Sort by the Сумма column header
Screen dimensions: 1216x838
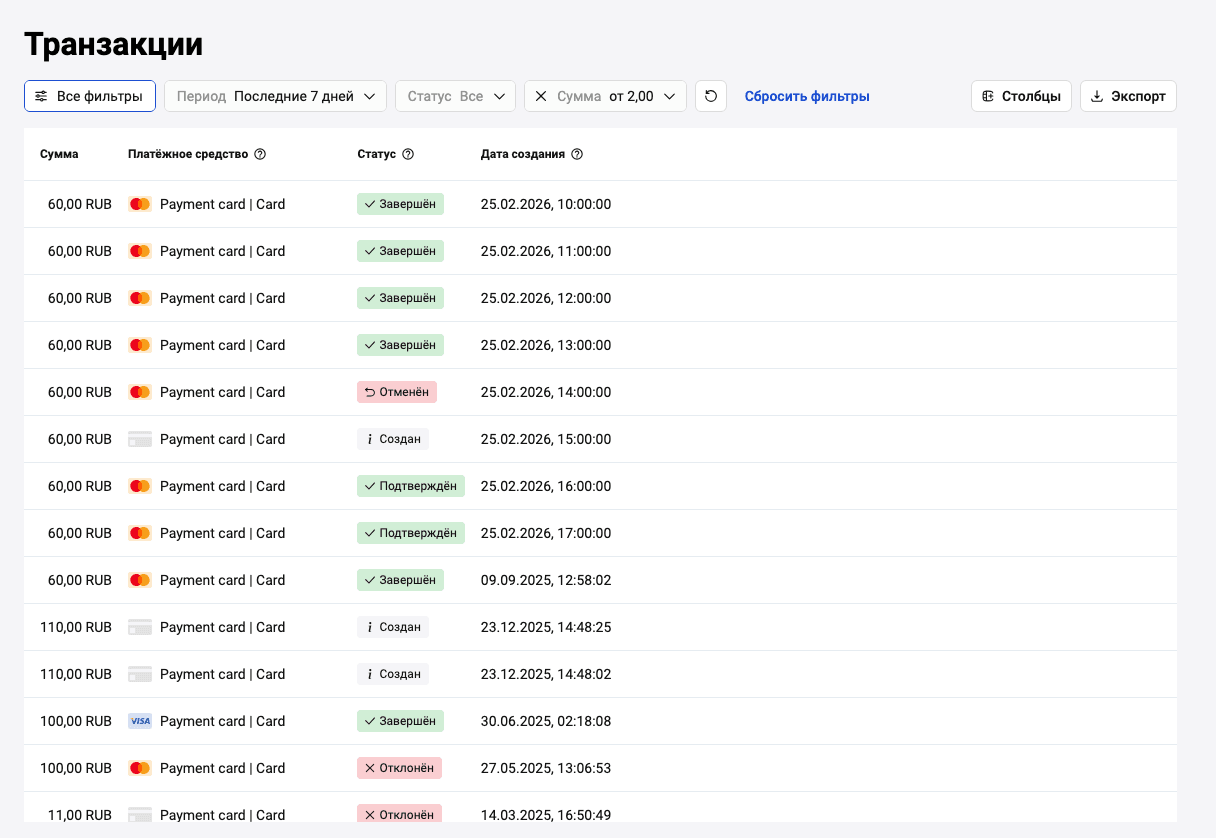(59, 154)
